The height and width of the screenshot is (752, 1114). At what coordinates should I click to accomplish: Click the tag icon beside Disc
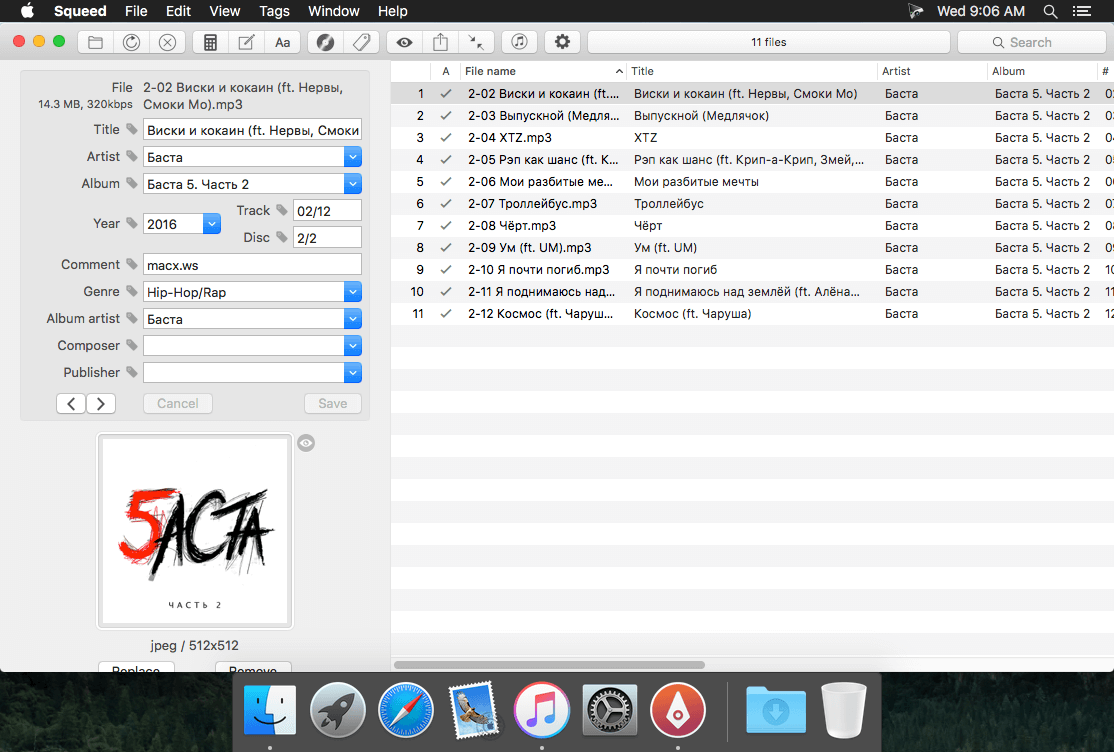tap(282, 237)
